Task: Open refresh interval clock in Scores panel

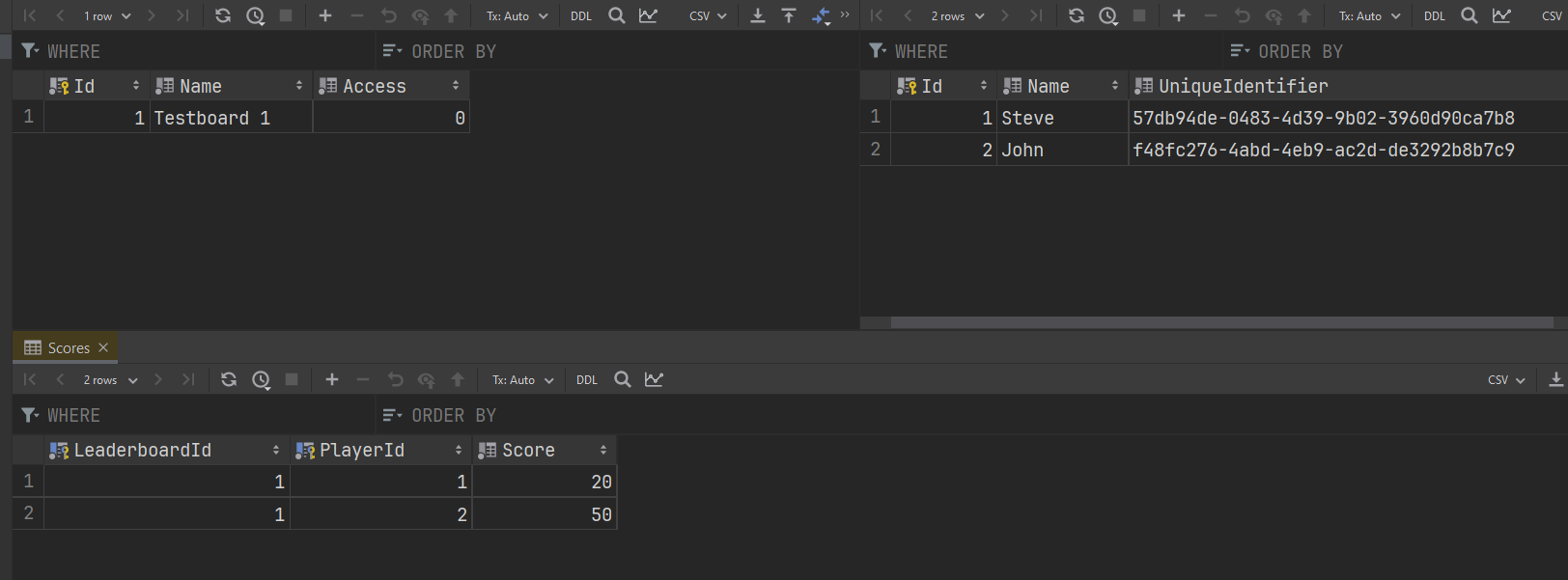Action: [x=261, y=379]
